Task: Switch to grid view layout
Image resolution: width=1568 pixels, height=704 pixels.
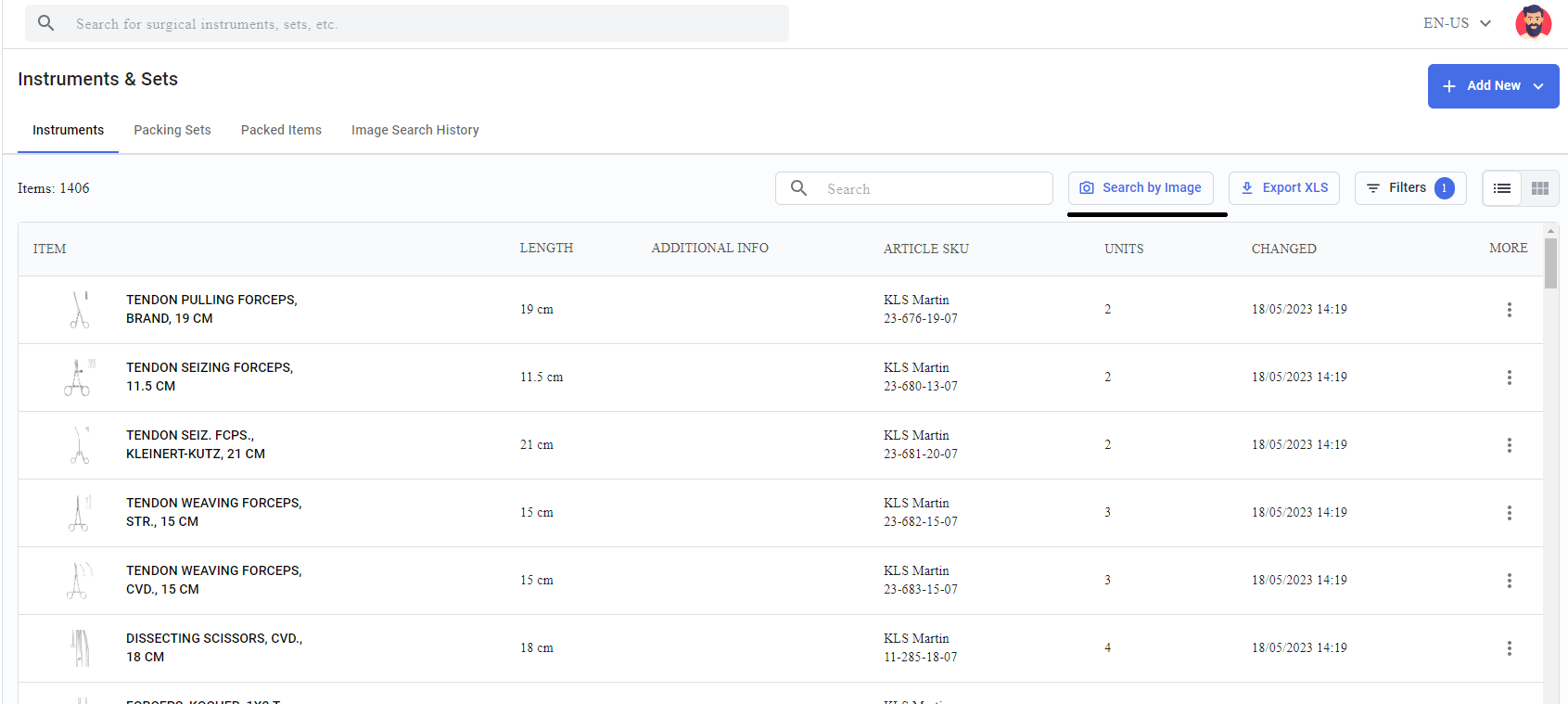Action: pyautogui.click(x=1540, y=188)
